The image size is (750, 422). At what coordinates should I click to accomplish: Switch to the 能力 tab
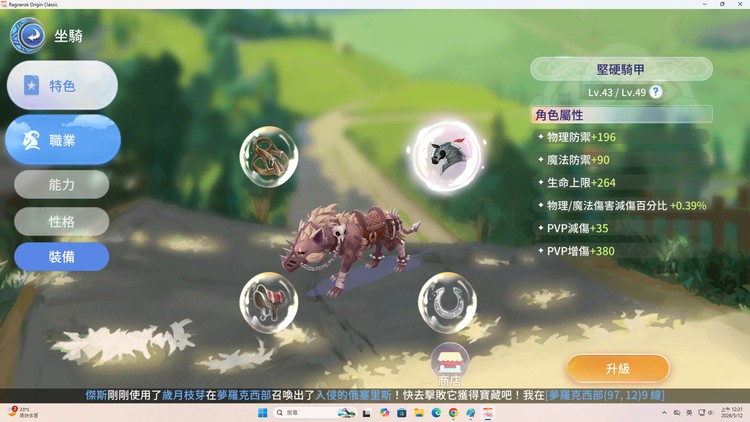(62, 185)
